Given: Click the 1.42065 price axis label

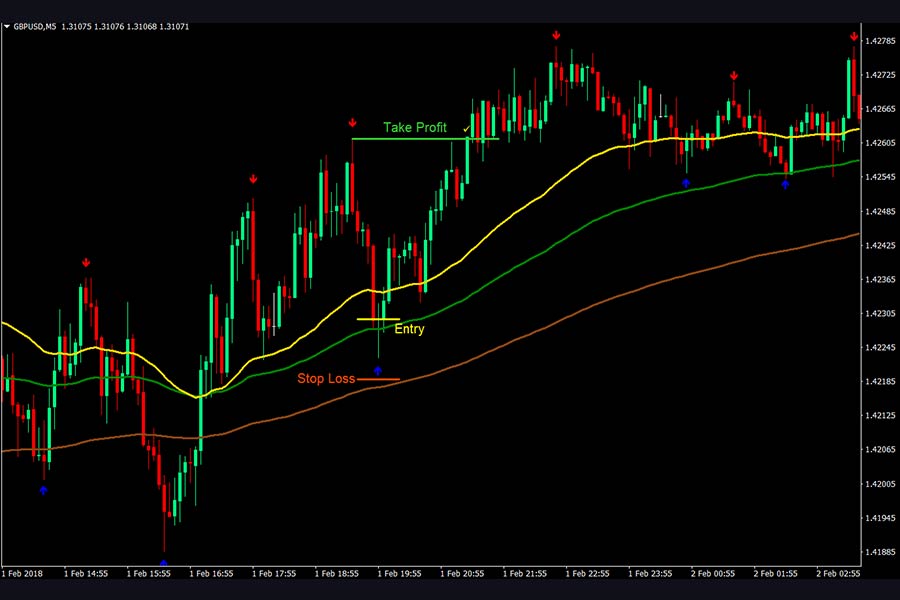Looking at the screenshot, I should point(880,450).
